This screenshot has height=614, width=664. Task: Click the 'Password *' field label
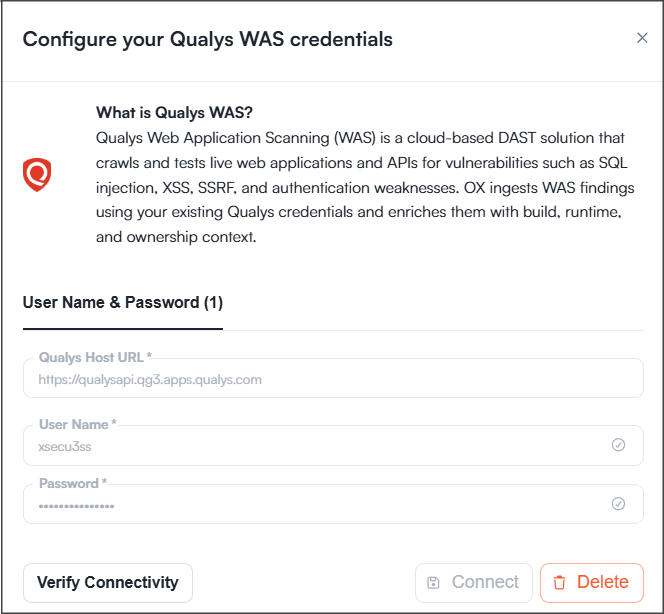point(73,483)
